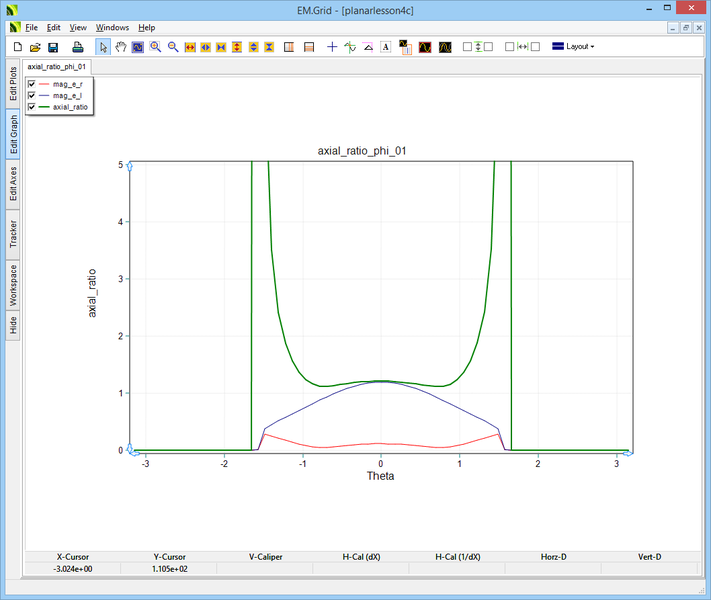The image size is (711, 600).
Task: Save the graph with the floppy disk icon
Action: (x=53, y=47)
